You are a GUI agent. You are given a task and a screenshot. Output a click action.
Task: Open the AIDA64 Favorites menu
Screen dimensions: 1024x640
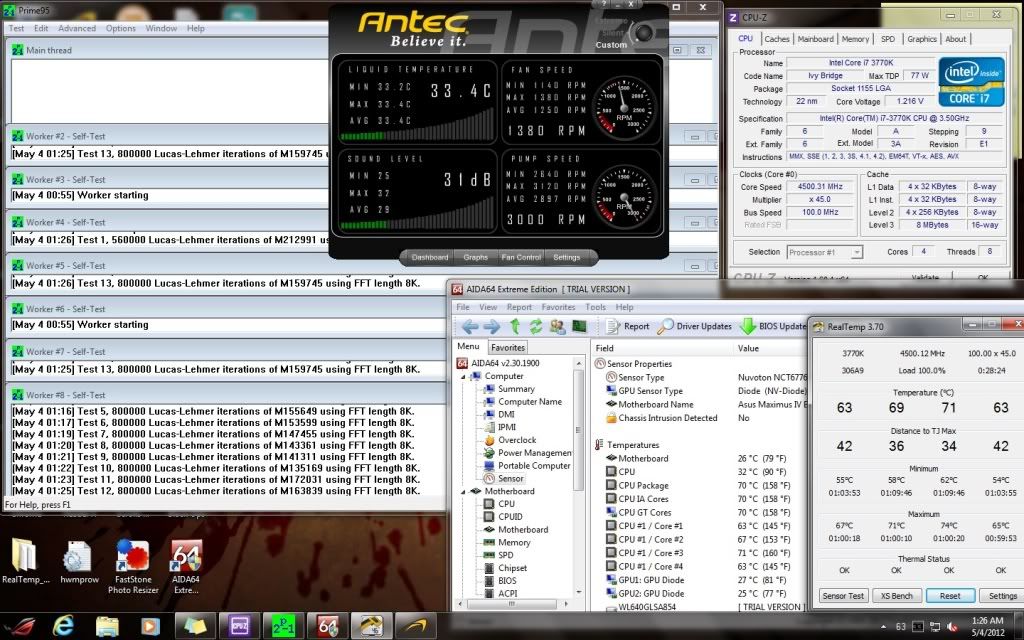[558, 307]
